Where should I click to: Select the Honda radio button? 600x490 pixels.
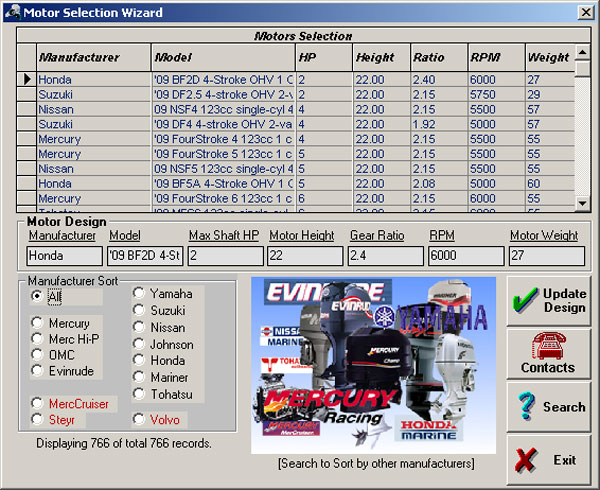139,360
